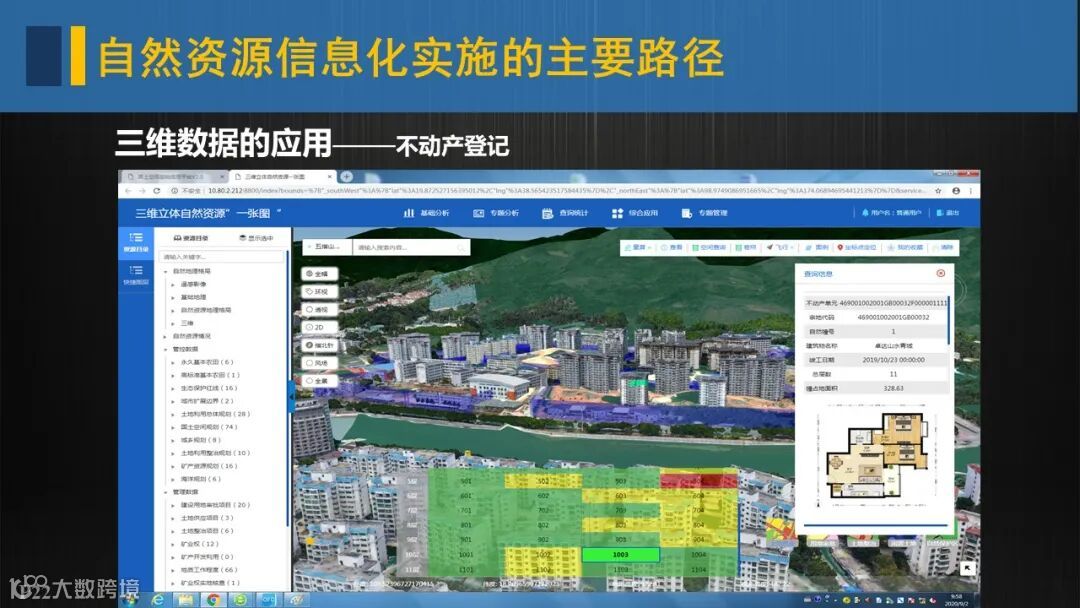Open the 飞行 flight dropdown tool
This screenshot has height=608, width=1080.
[x=780, y=247]
